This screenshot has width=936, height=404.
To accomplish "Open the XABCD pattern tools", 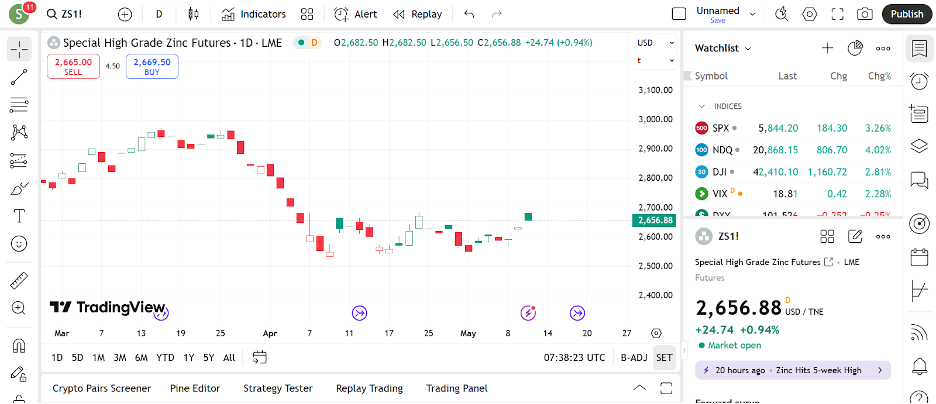I will coord(19,132).
